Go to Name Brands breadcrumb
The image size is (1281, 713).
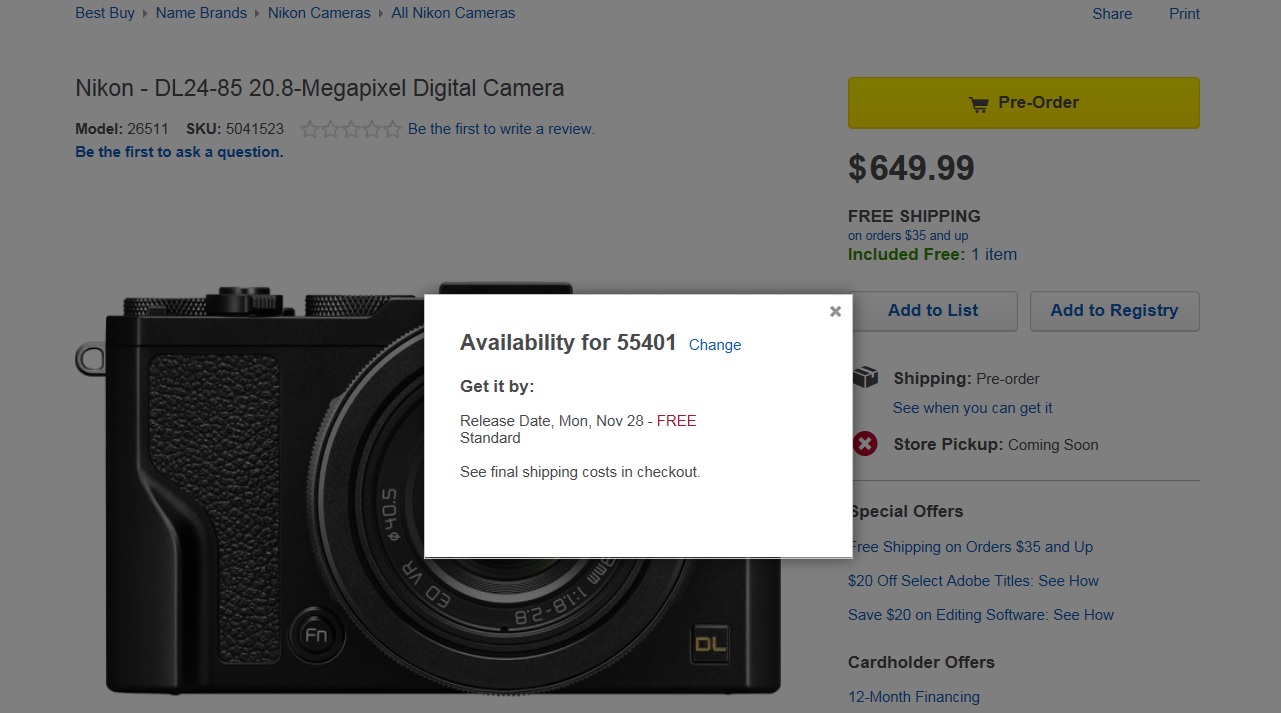pos(201,13)
